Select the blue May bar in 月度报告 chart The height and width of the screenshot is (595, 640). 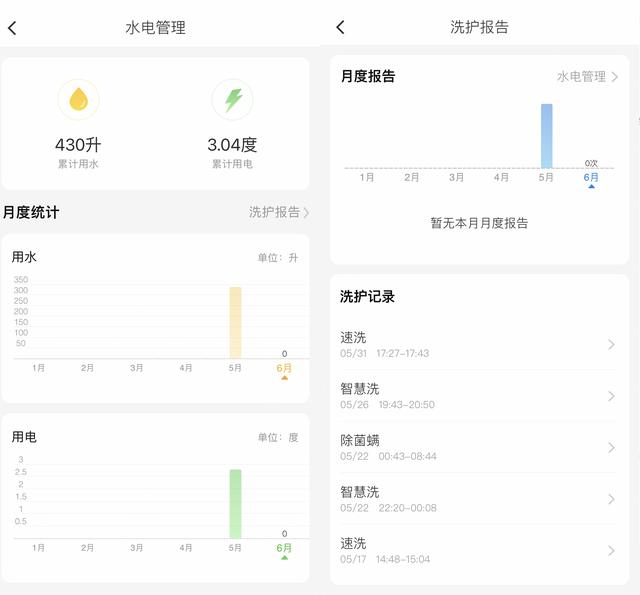click(x=547, y=136)
